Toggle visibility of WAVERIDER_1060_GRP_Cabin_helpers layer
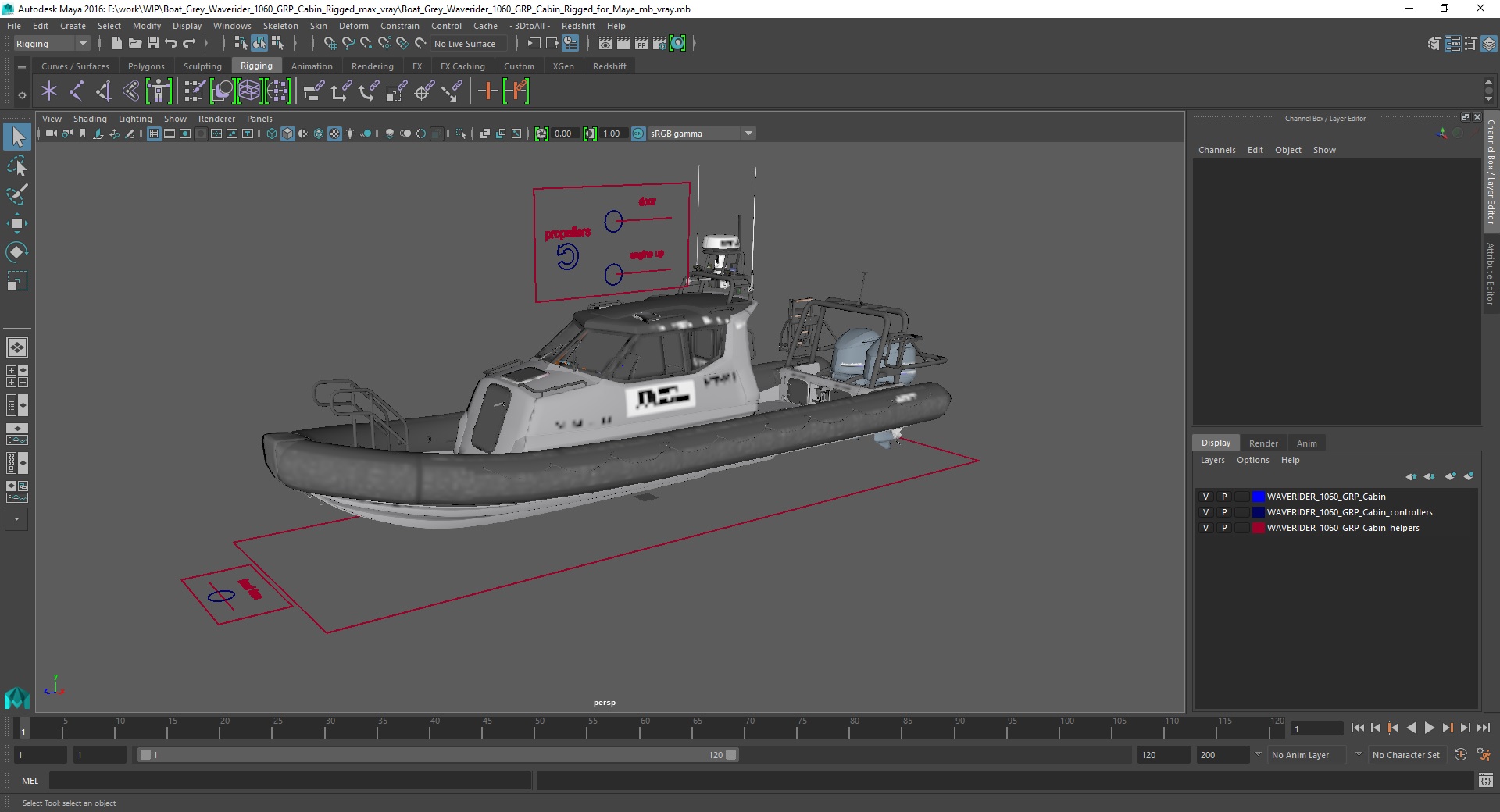The height and width of the screenshot is (812, 1500). click(x=1205, y=528)
